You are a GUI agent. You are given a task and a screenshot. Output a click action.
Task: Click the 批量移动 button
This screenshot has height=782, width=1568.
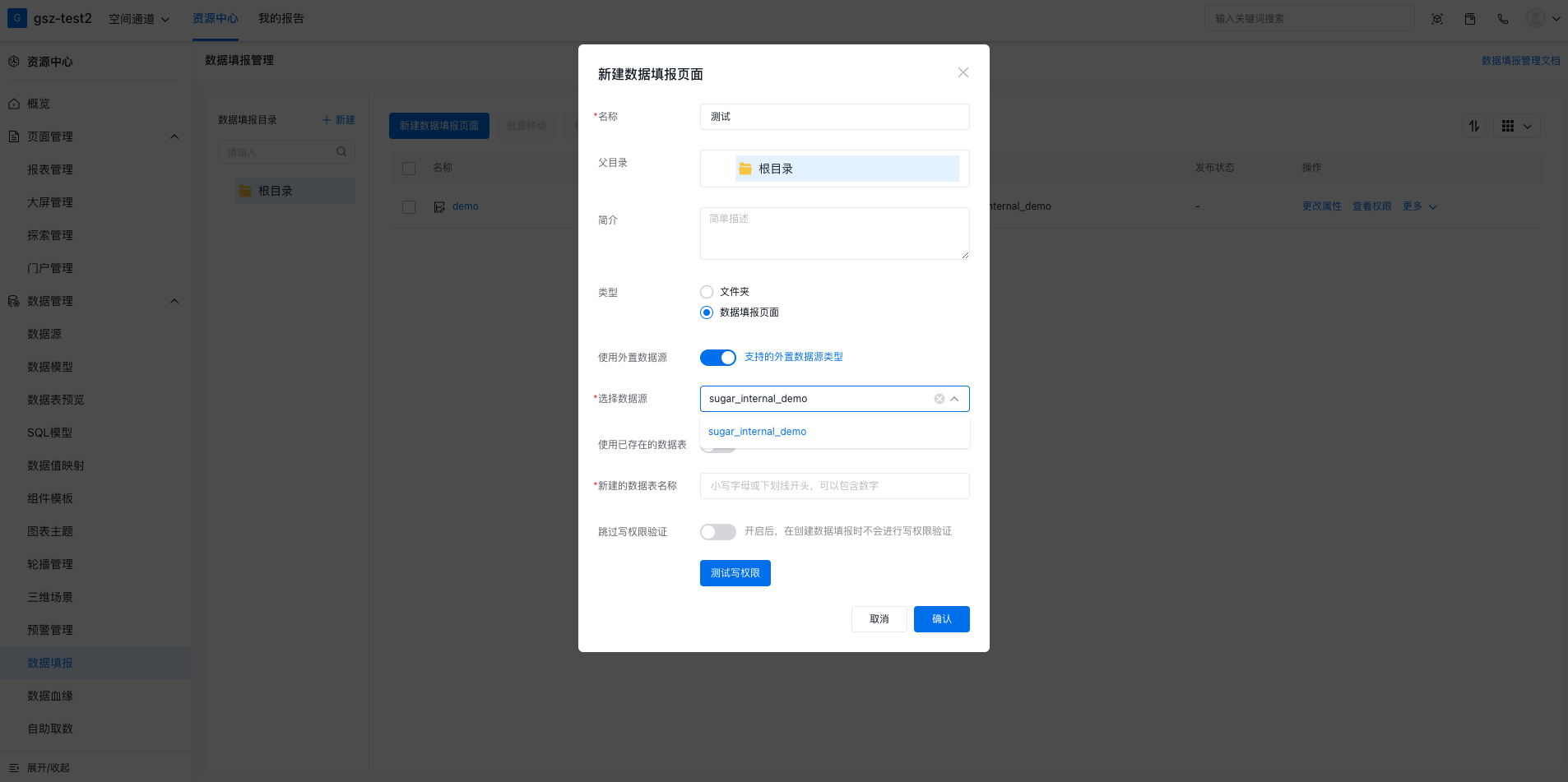pyautogui.click(x=527, y=126)
